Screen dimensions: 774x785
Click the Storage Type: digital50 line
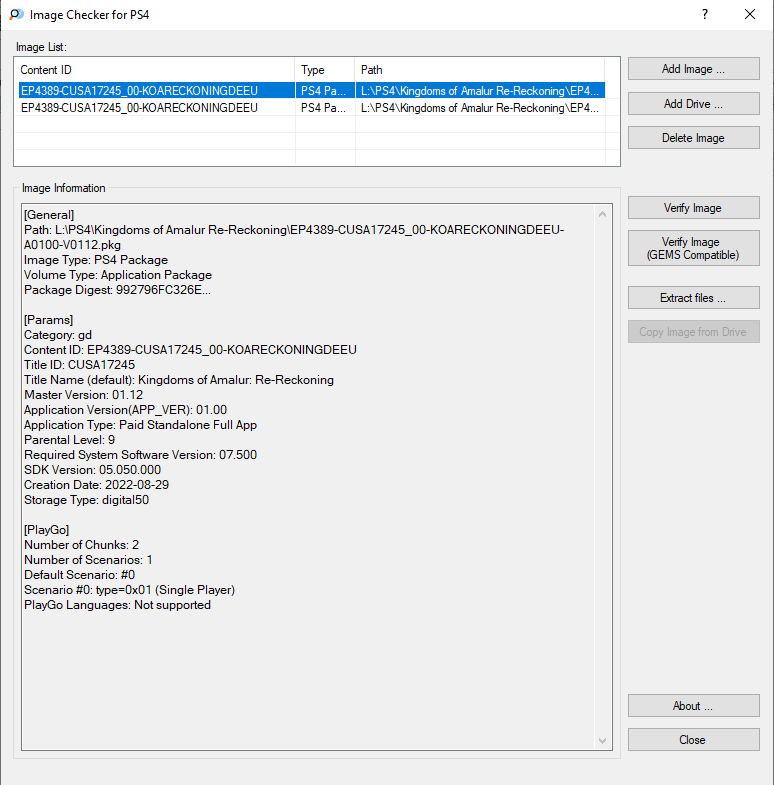[86, 500]
